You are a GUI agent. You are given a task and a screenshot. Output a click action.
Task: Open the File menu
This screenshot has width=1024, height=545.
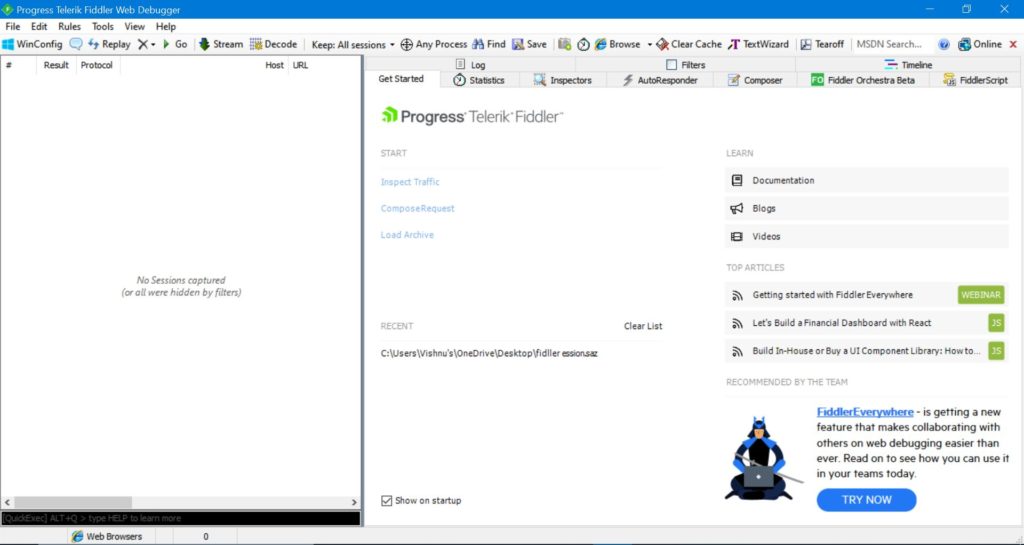[12, 27]
